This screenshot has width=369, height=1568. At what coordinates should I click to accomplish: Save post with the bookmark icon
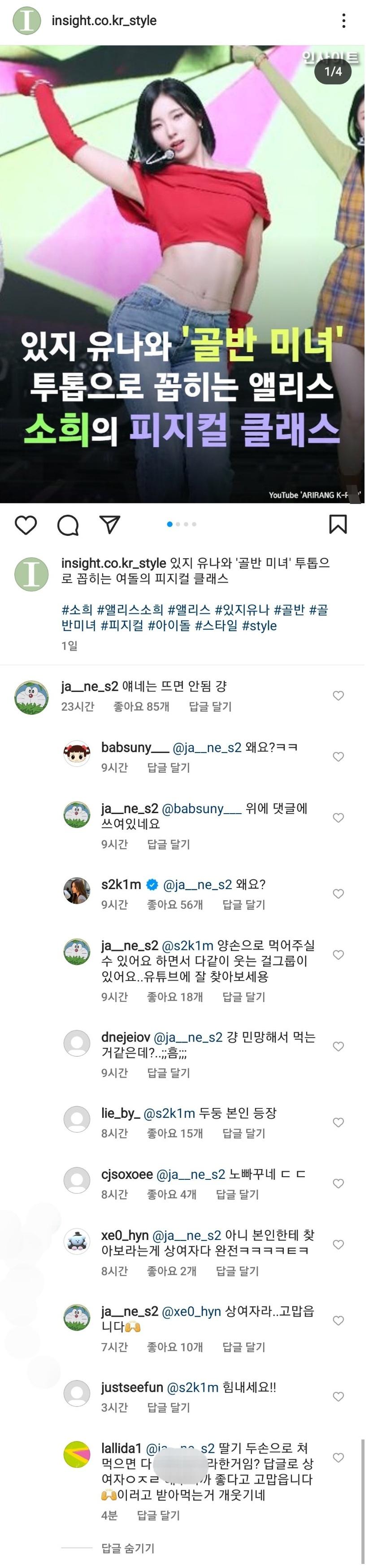[x=338, y=524]
